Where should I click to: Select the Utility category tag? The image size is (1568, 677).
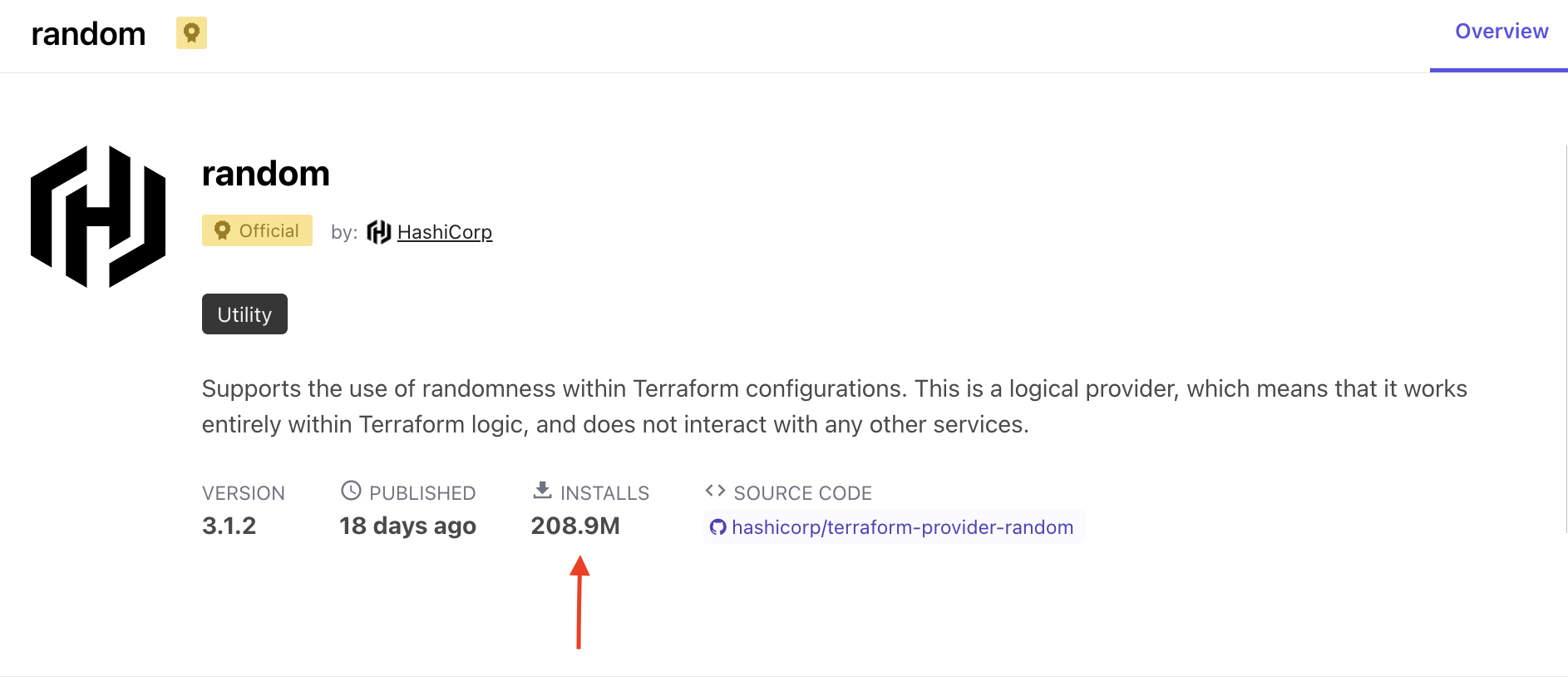[244, 314]
